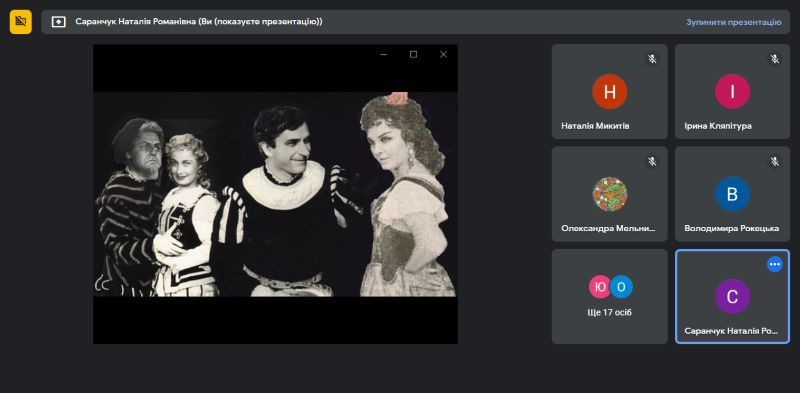Click the muted mic icon on Володимира Рокецька's tile
Screen dimensions: 800x393
pos(775,161)
